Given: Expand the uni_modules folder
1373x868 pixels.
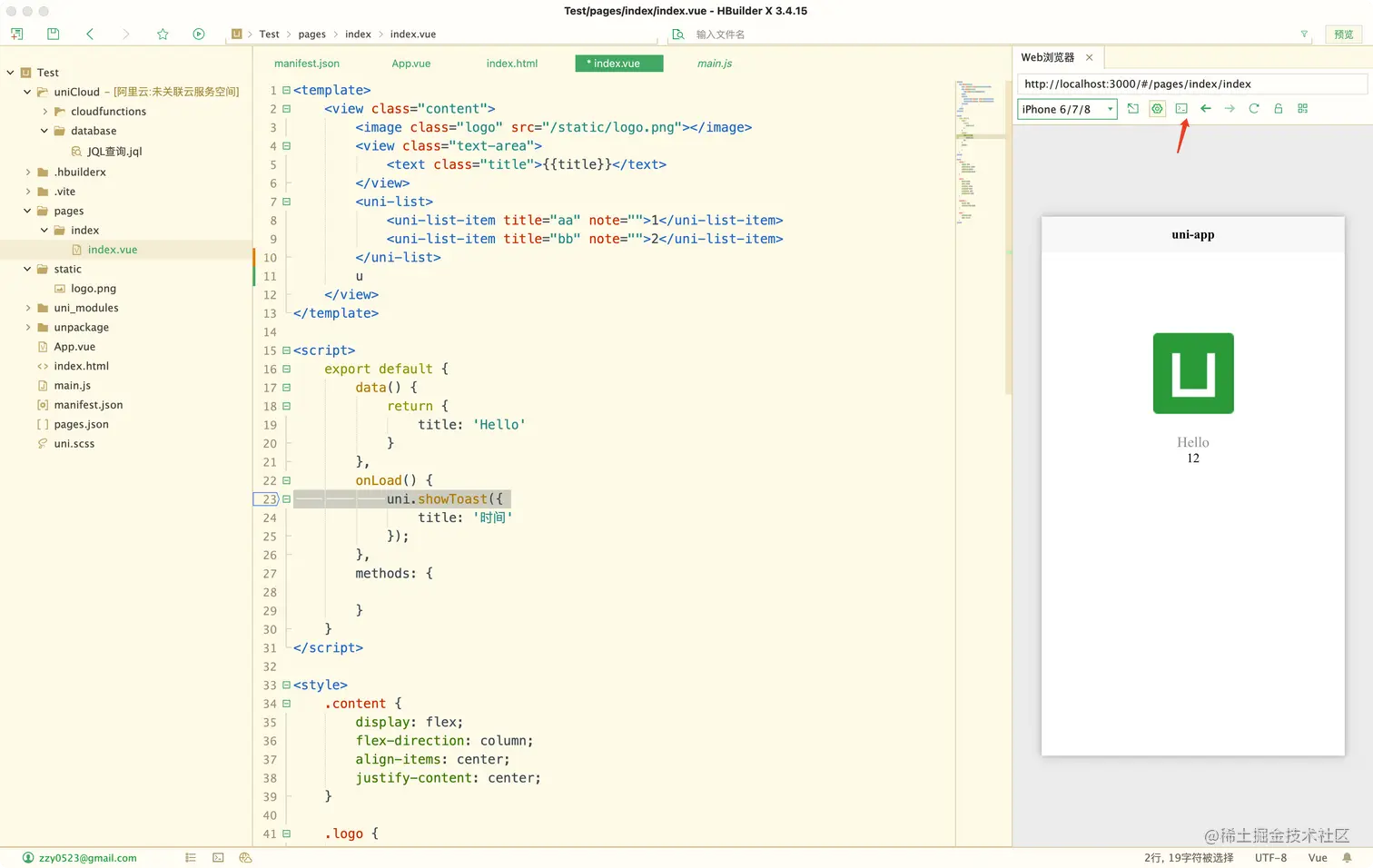Looking at the screenshot, I should point(27,308).
